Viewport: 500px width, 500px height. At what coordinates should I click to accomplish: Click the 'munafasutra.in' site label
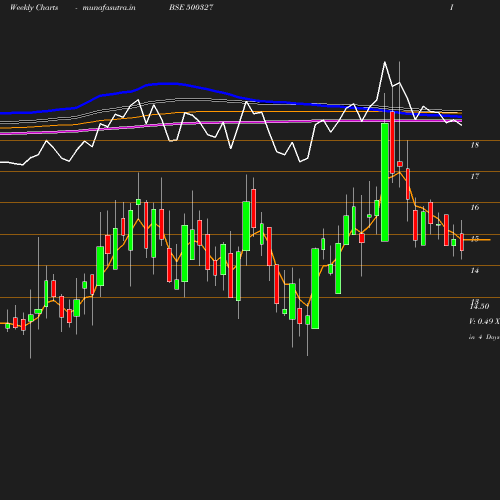tap(109, 7)
